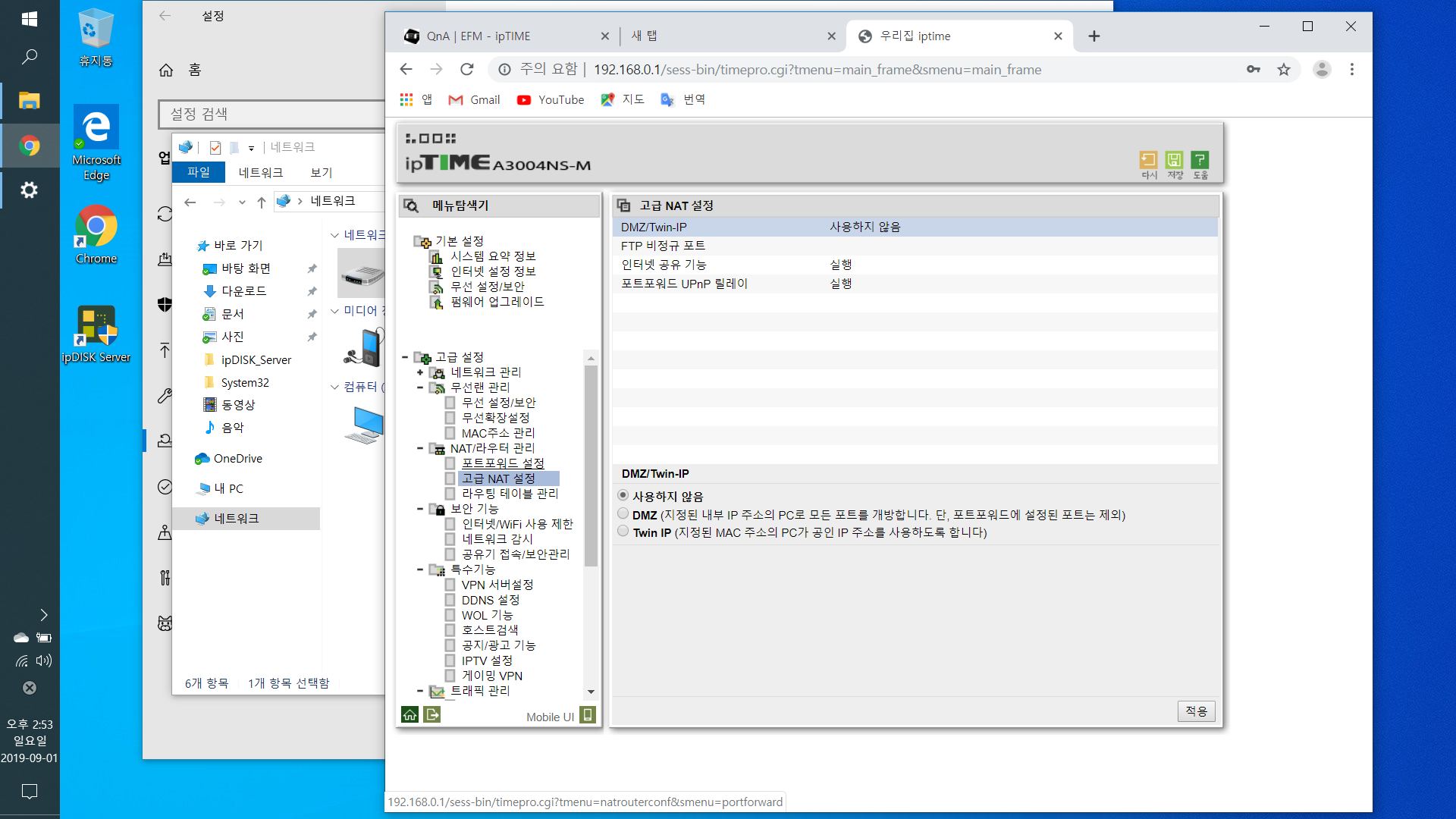Collapse the 보안 기능 tree node

[x=420, y=509]
